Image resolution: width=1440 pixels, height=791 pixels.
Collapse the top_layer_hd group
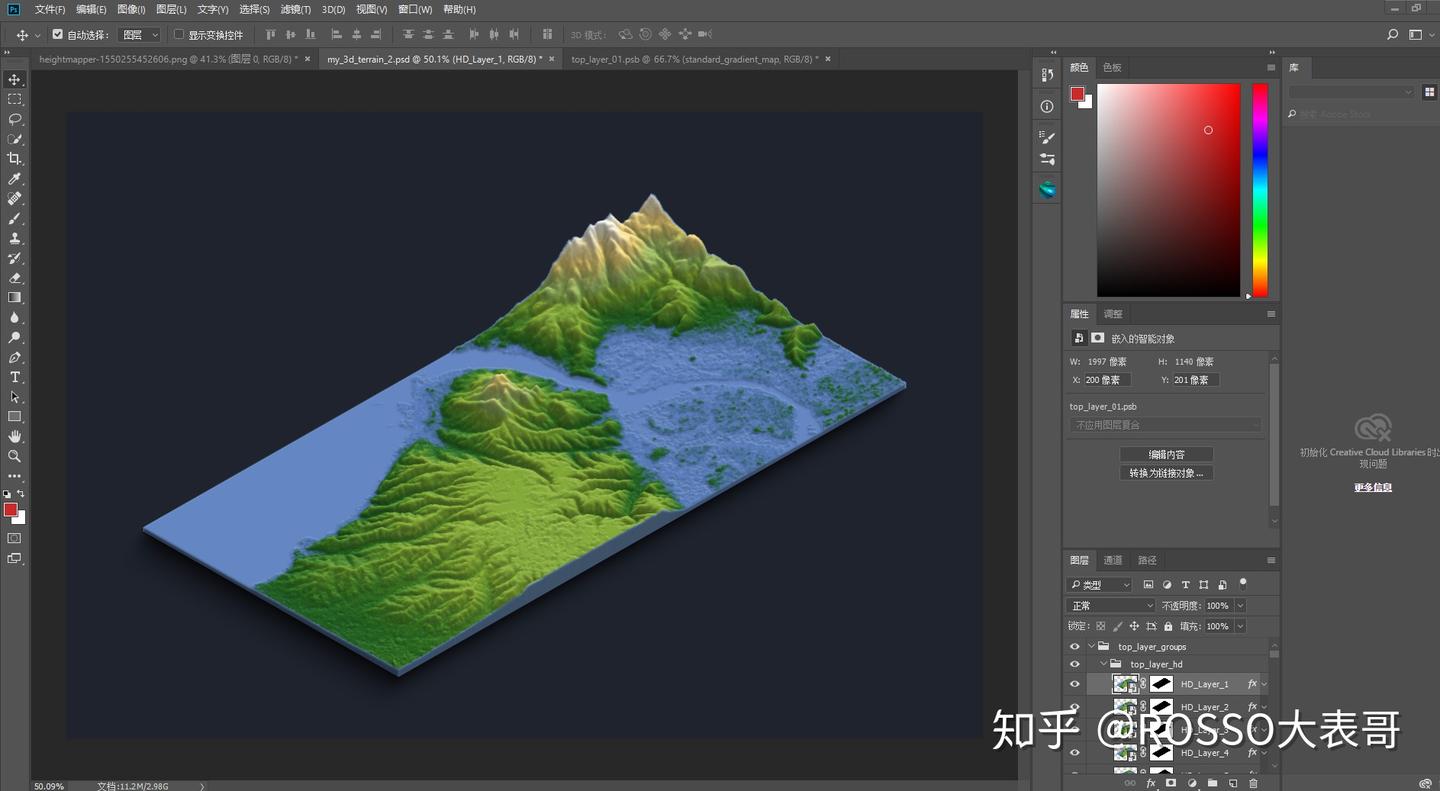coord(1103,663)
